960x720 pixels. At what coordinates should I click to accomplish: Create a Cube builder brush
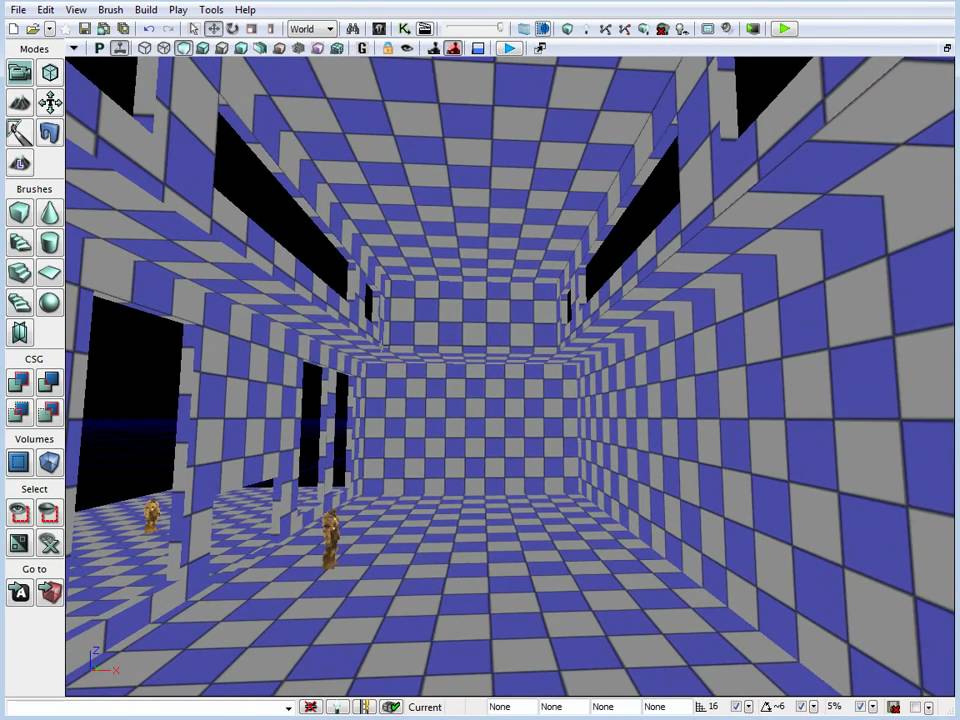[x=20, y=213]
